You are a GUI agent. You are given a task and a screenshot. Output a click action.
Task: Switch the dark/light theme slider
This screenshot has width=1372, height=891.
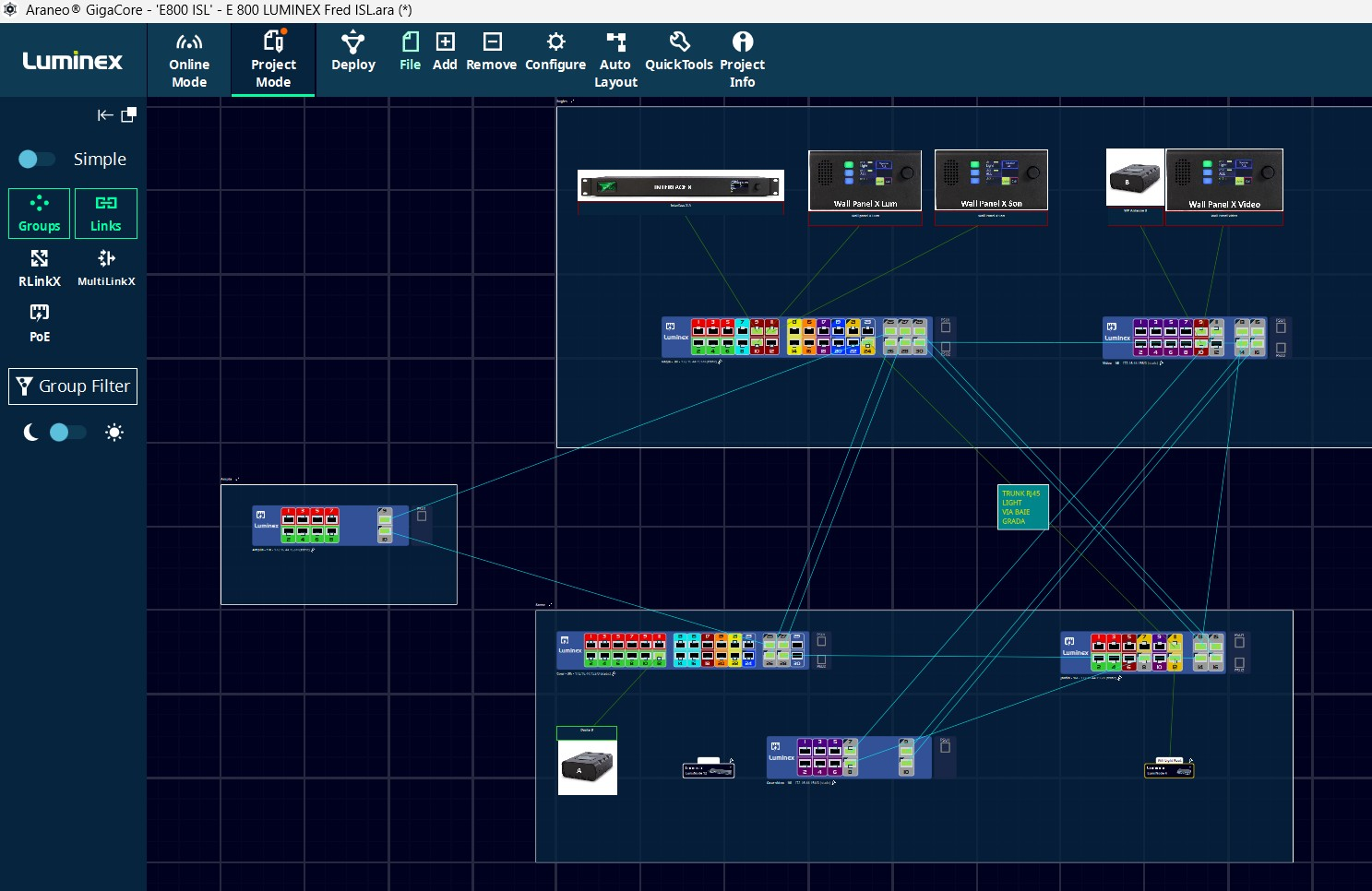tap(67, 433)
